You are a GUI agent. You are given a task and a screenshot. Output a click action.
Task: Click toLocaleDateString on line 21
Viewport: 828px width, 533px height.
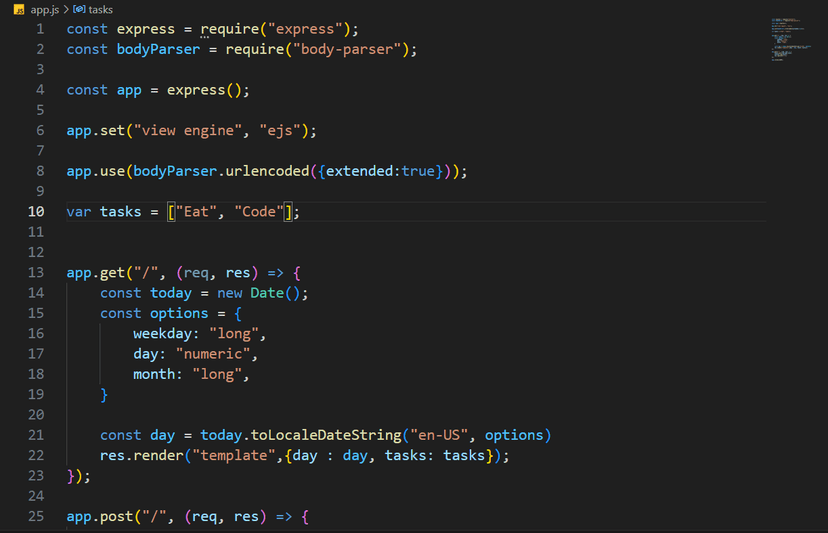pos(326,435)
